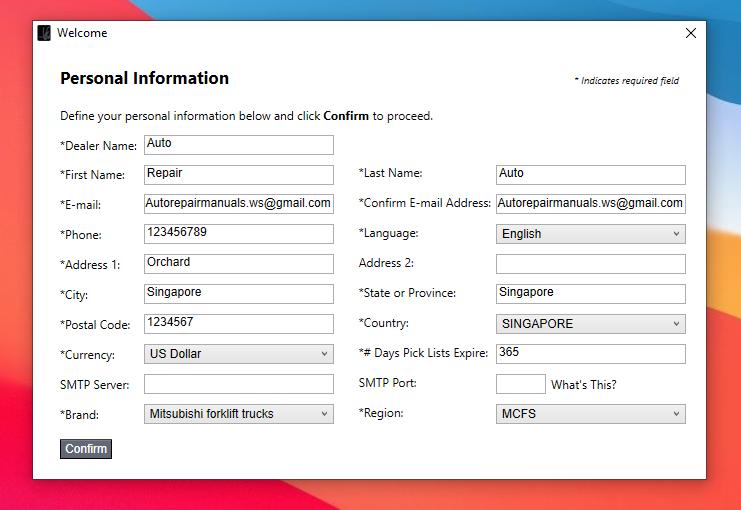Click the empty SMTP Server field
Image resolution: width=741 pixels, height=510 pixels.
click(239, 384)
